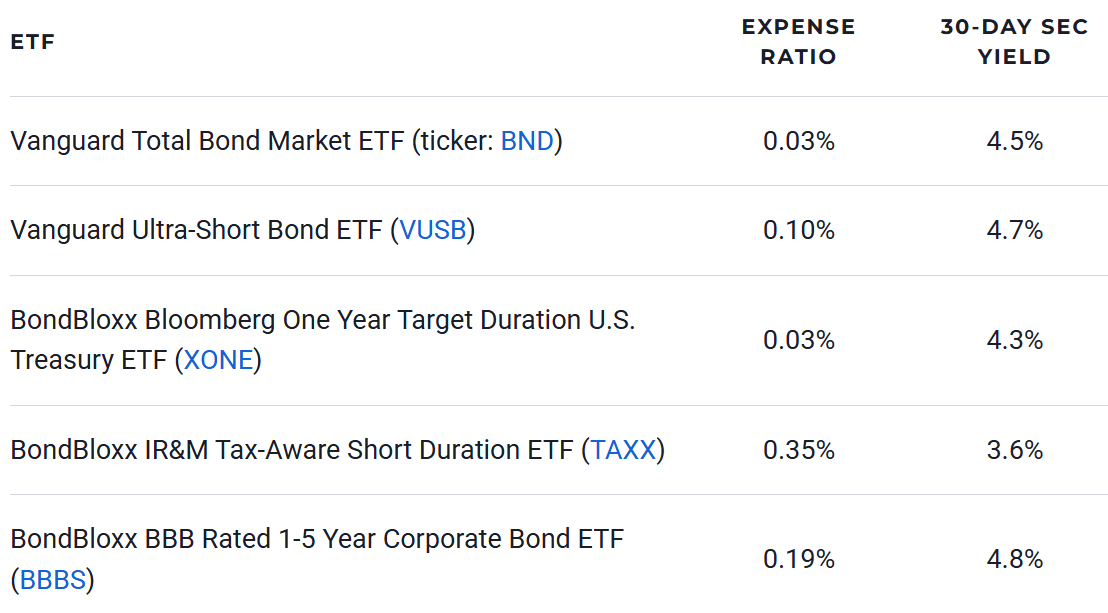This screenshot has height=613, width=1108.
Task: Select the 4.3% SEC yield value
Action: coord(1014,340)
